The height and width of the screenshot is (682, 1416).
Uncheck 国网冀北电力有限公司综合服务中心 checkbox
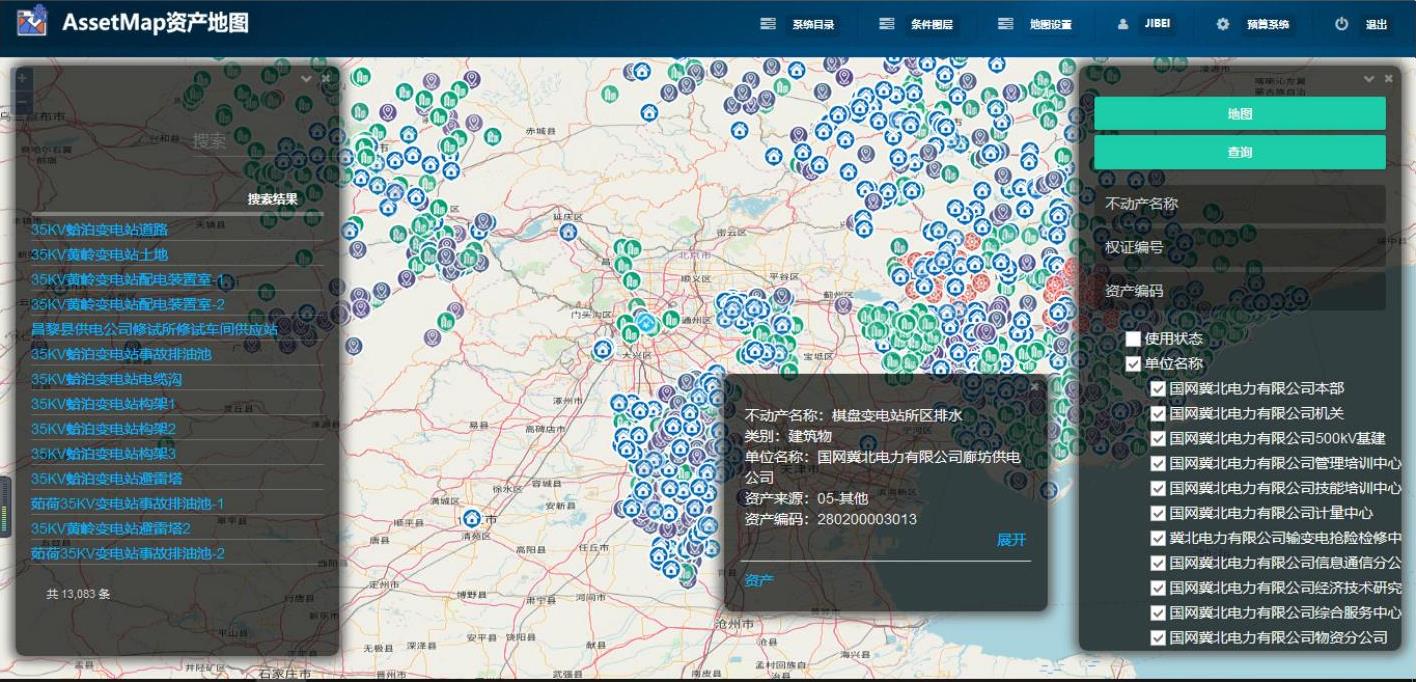[x=1158, y=613]
